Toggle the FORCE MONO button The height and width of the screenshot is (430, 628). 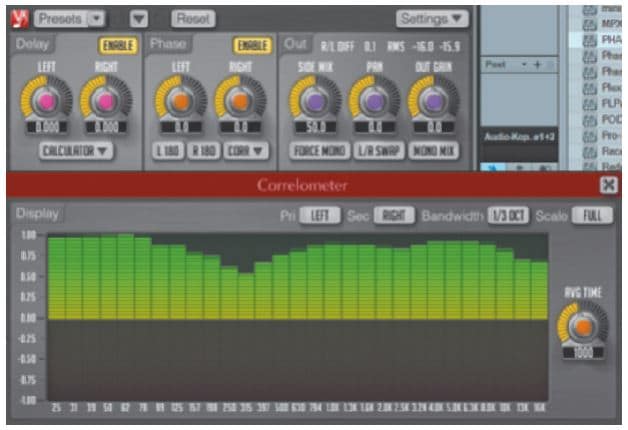(x=319, y=151)
